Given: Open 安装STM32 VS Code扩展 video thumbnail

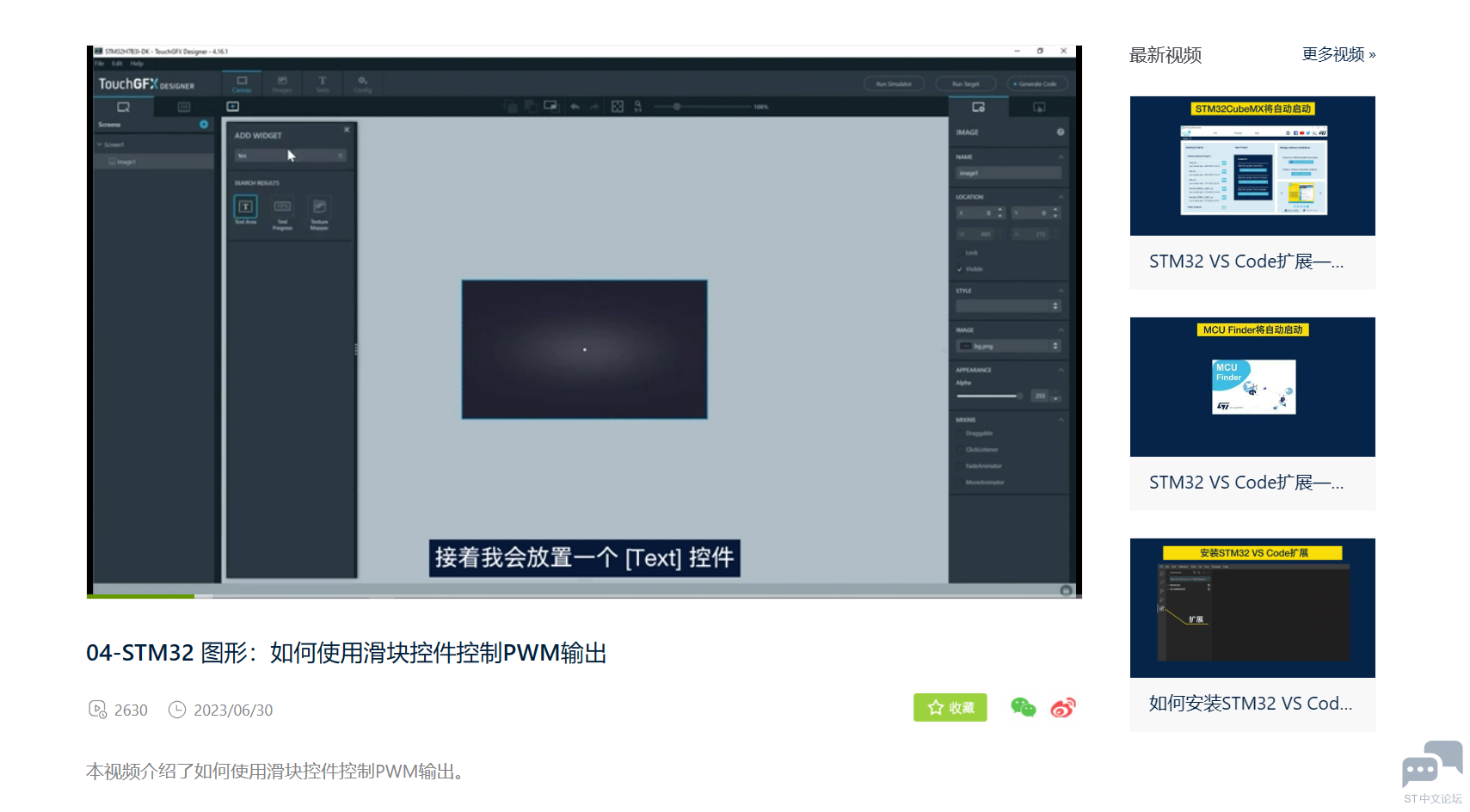Looking at the screenshot, I should coord(1252,608).
